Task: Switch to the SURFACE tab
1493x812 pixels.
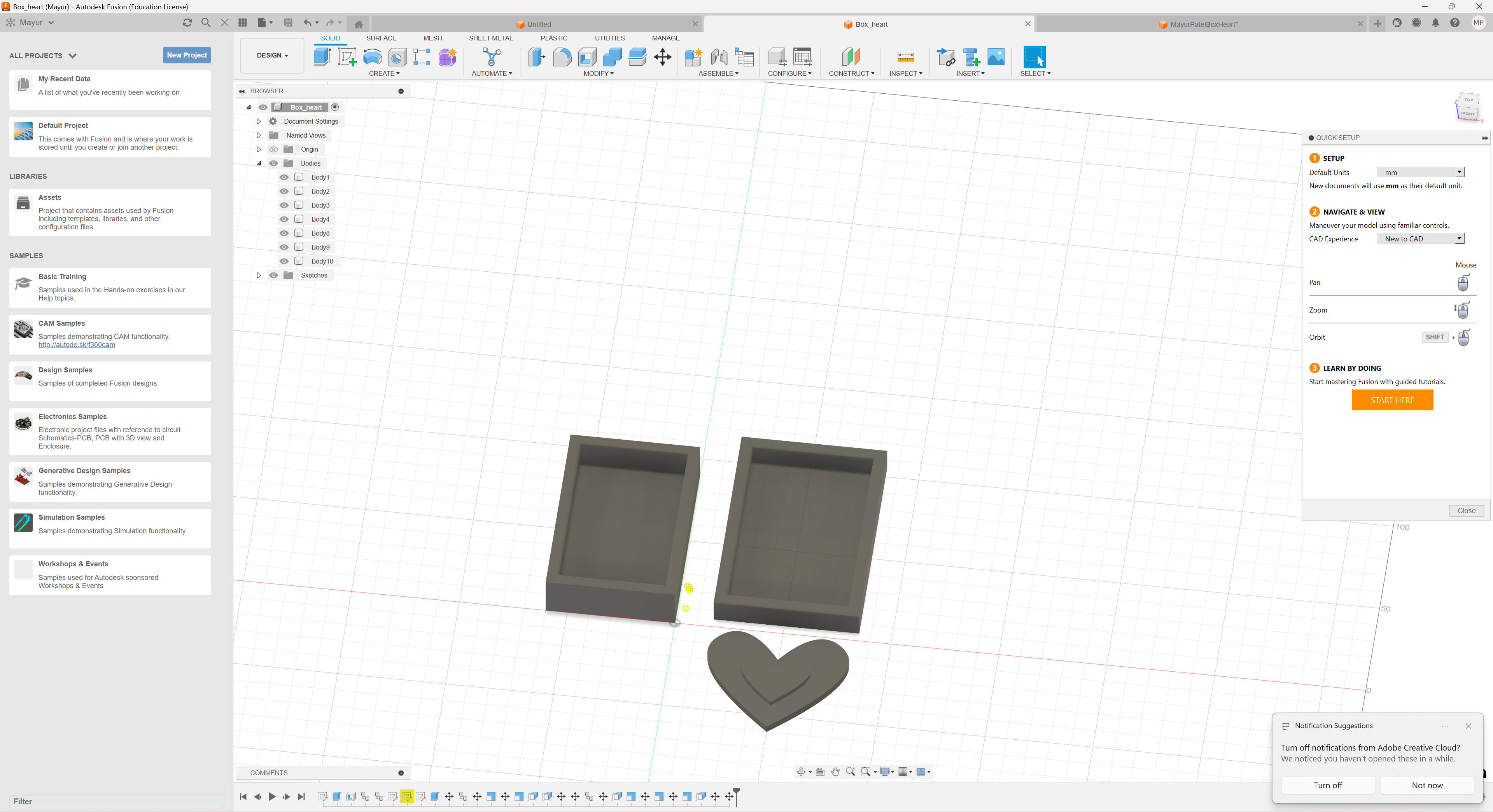Action: pos(381,38)
